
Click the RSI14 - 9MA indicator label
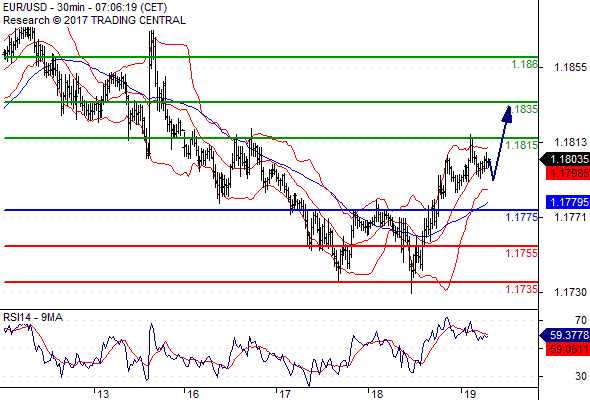33,317
